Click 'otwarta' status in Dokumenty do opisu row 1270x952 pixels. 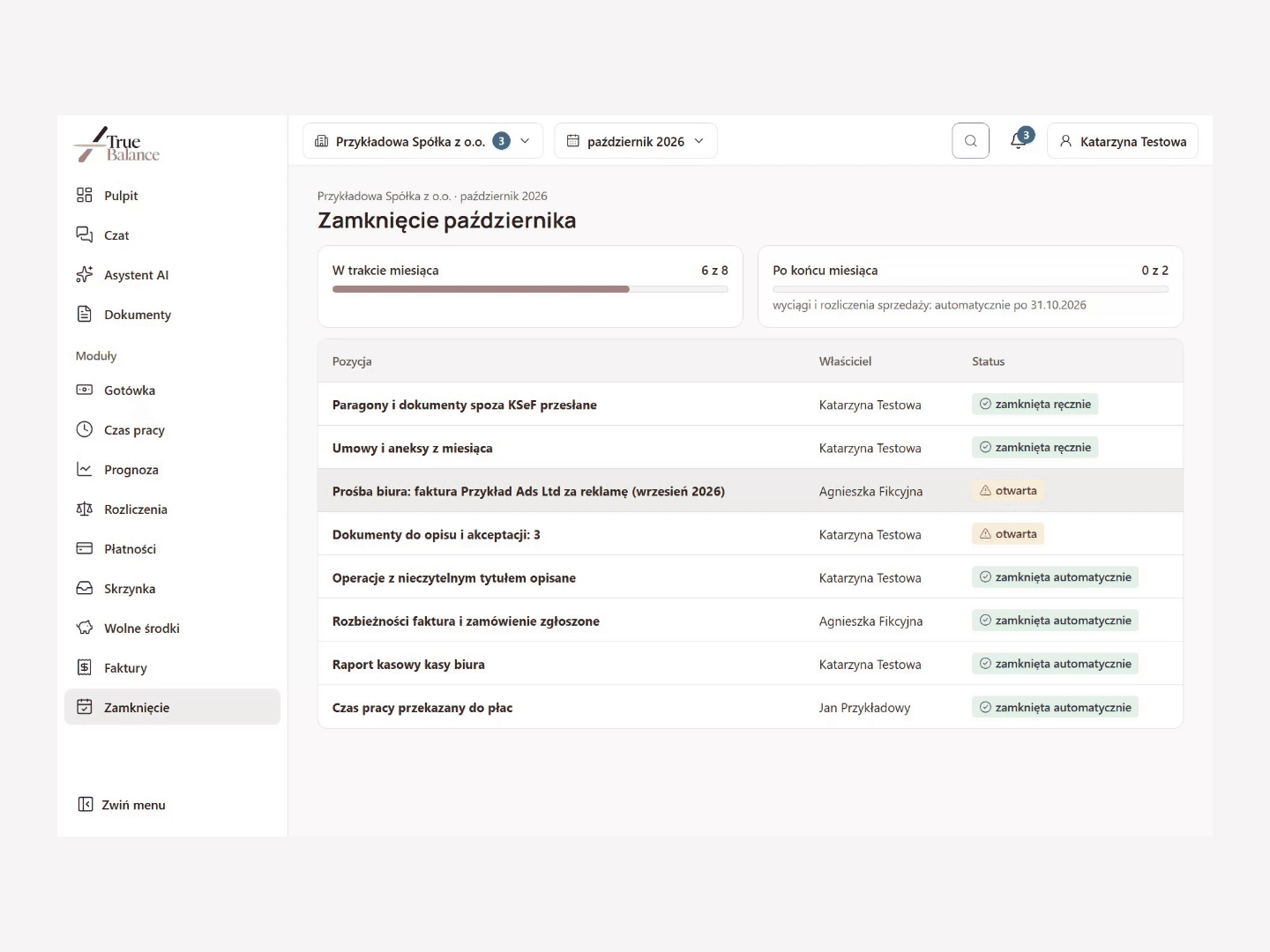pos(1008,534)
